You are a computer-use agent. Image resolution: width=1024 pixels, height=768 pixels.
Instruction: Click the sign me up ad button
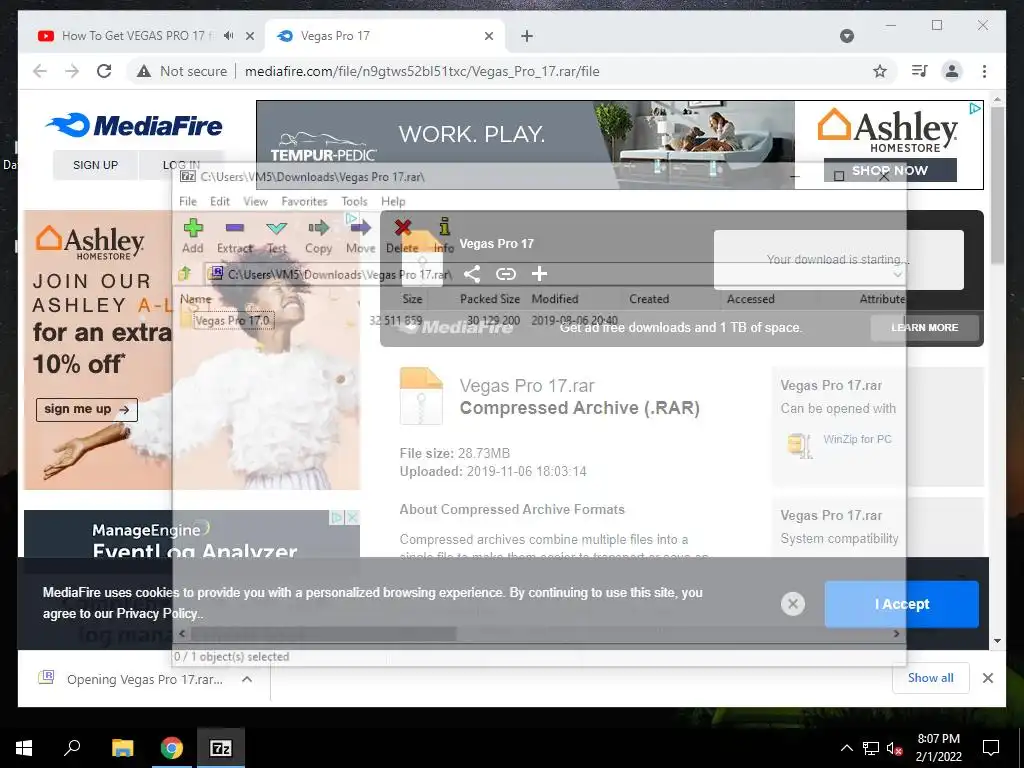coord(87,409)
